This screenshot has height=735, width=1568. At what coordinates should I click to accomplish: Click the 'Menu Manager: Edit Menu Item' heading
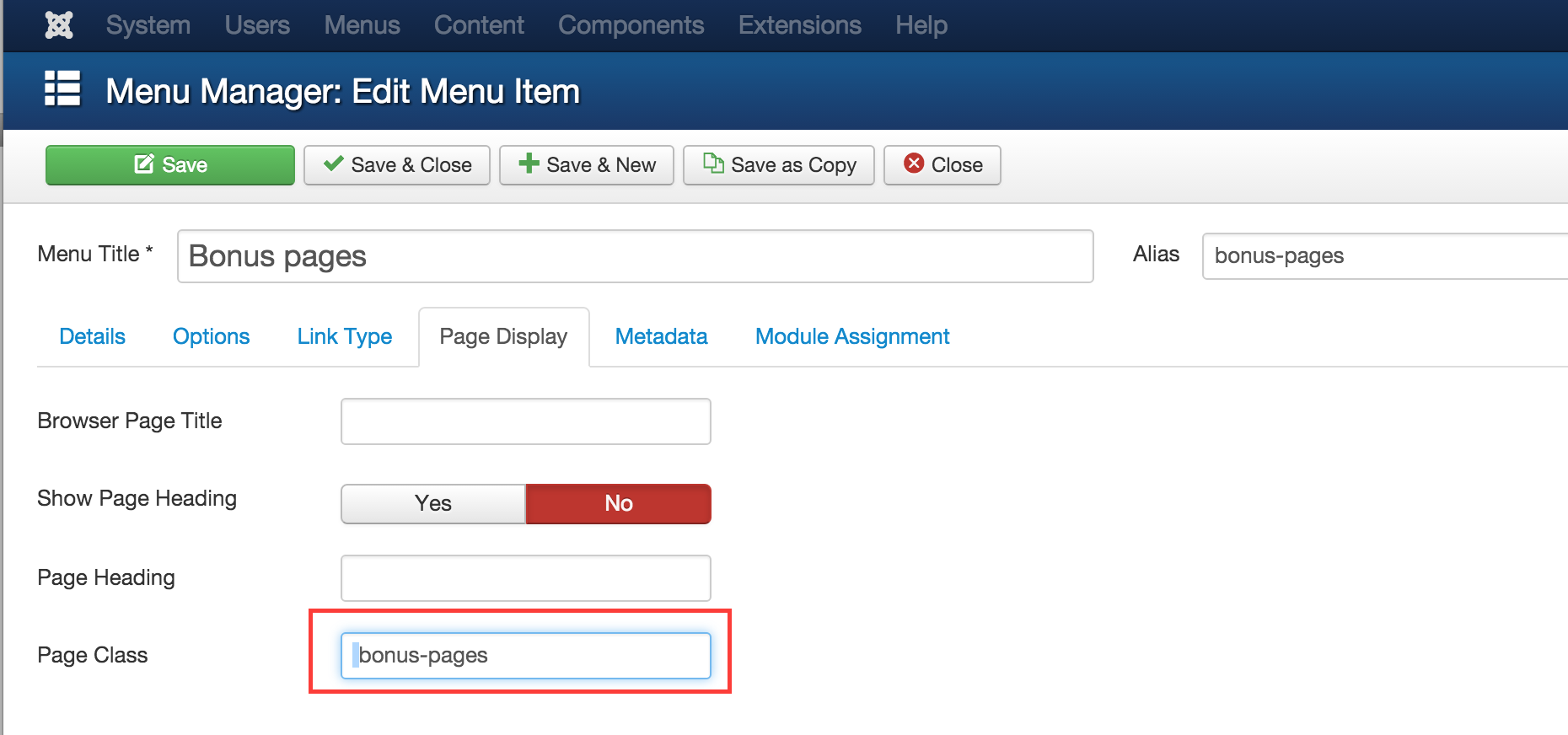[342, 91]
